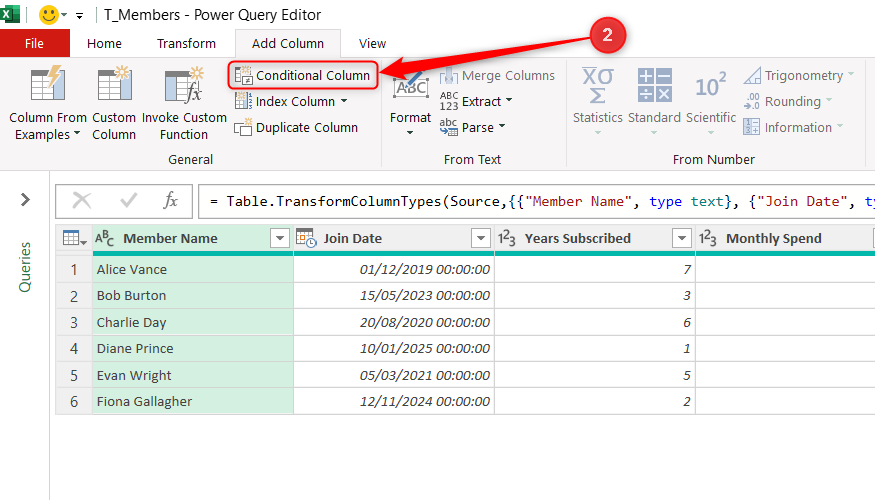Click the 05/03/2021 00:00:00 cell

point(394,376)
